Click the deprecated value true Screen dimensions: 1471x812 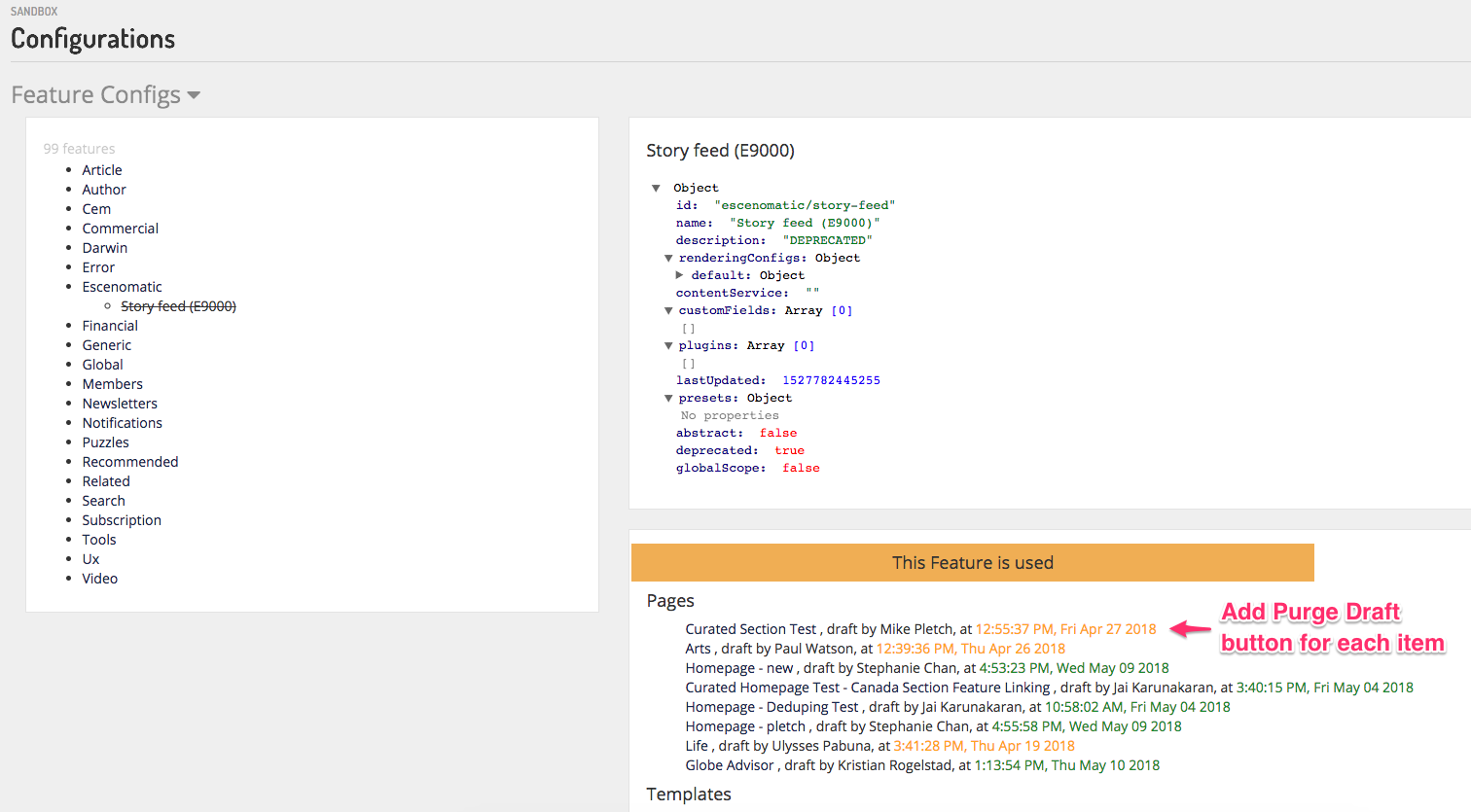(x=790, y=450)
